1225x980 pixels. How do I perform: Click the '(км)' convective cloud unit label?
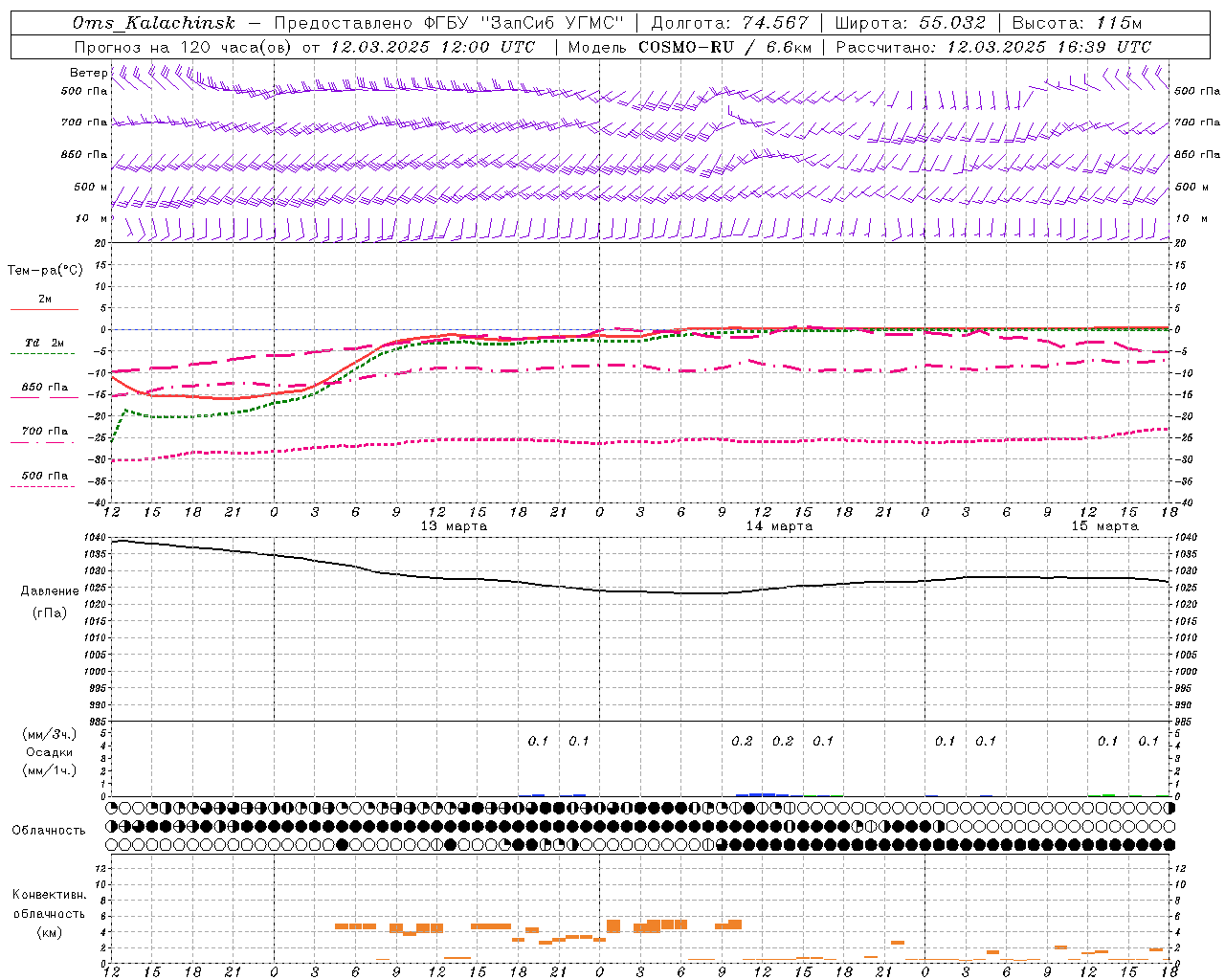point(49,931)
